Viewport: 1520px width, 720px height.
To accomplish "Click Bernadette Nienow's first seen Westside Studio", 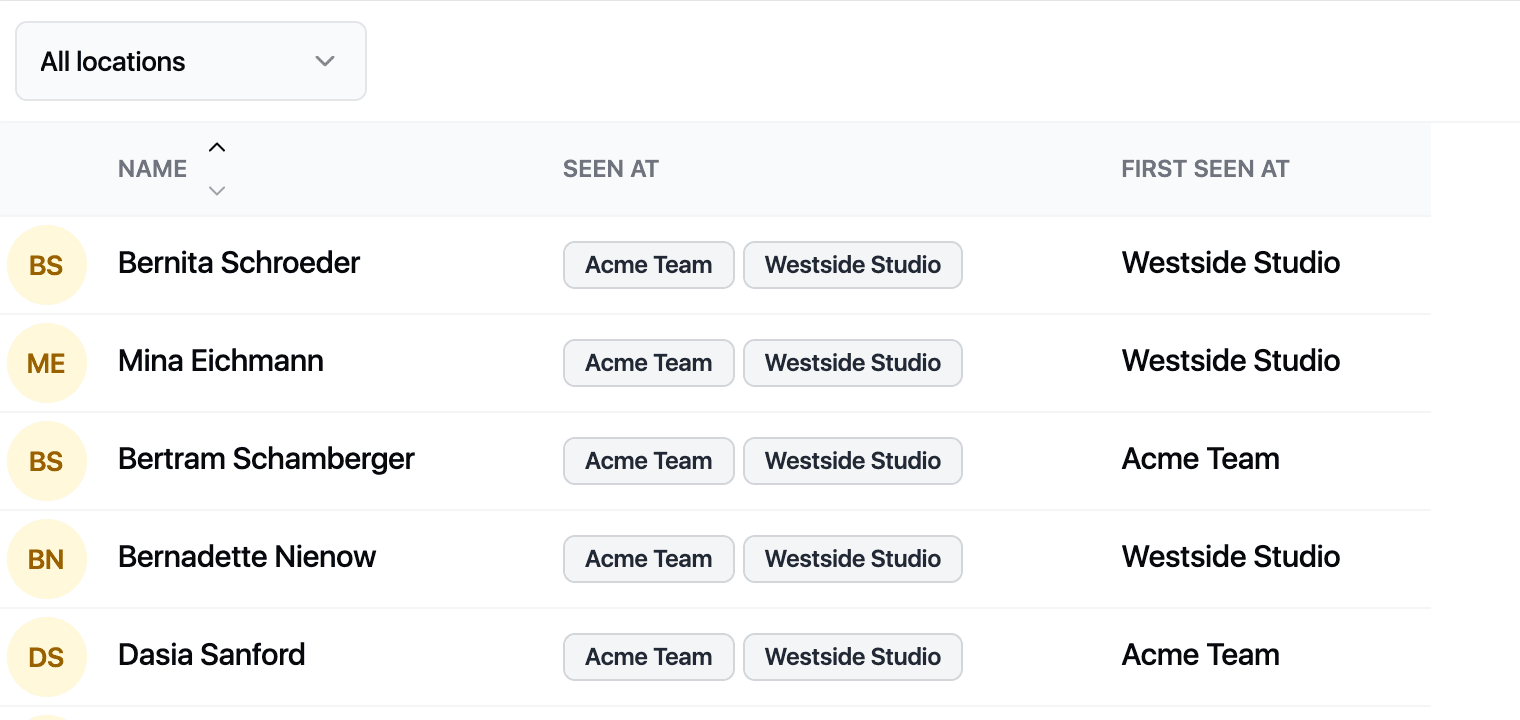I will (1231, 557).
